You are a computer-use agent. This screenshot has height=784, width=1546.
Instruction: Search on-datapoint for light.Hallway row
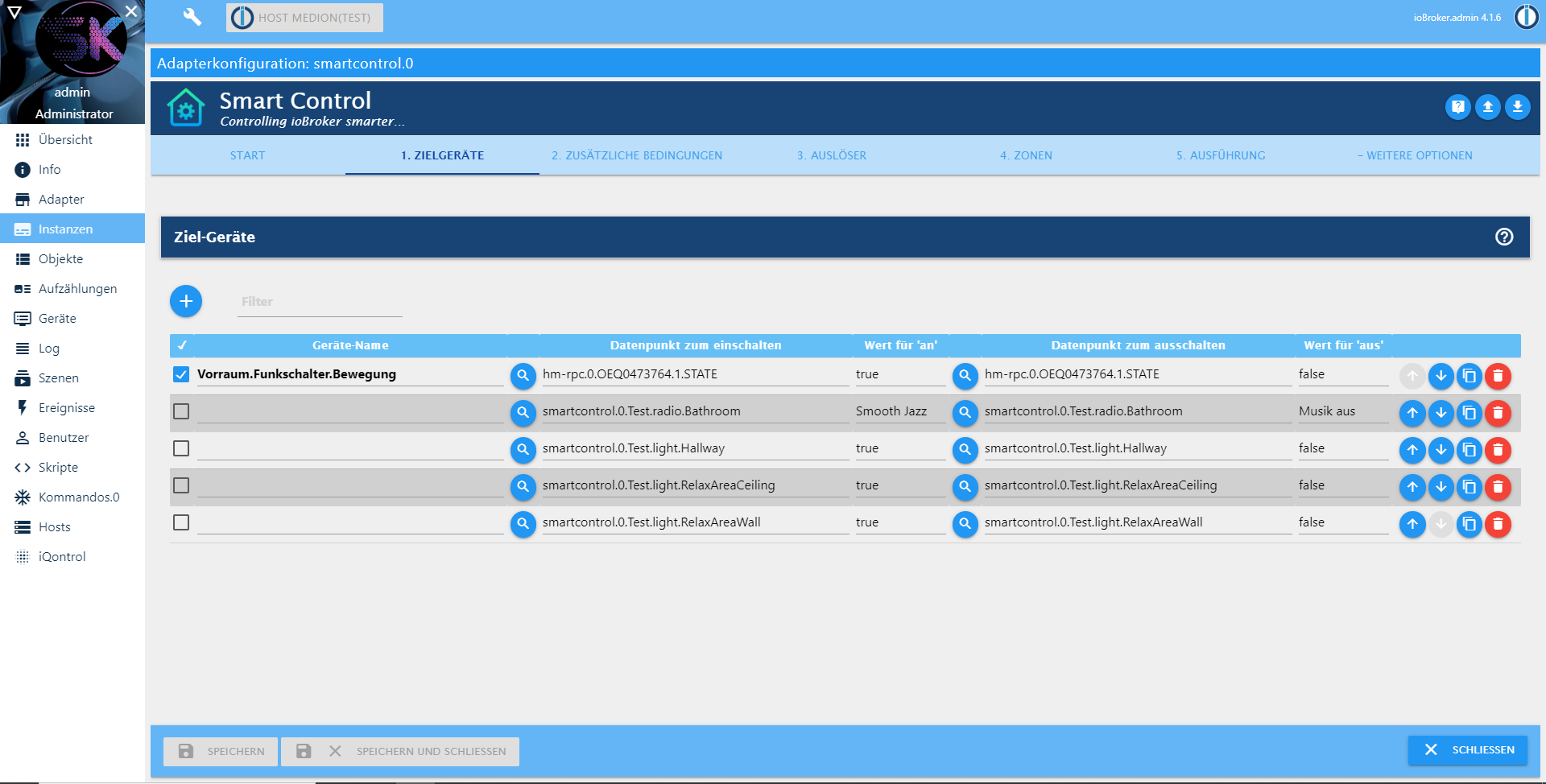(523, 449)
